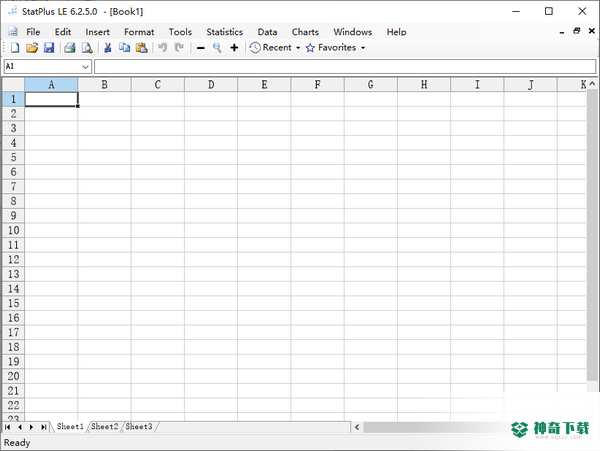Click the Print icon

click(x=70, y=48)
